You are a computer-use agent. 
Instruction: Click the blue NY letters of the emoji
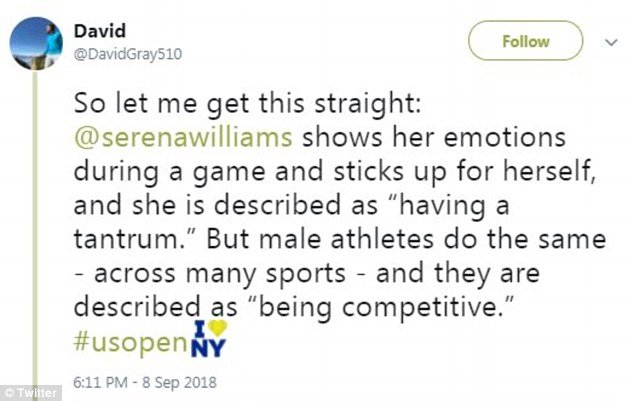[210, 346]
